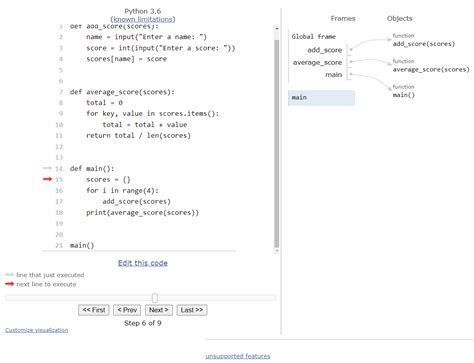Screen dimensions: 474x363
Task: Click the main() function object
Action: point(404,95)
